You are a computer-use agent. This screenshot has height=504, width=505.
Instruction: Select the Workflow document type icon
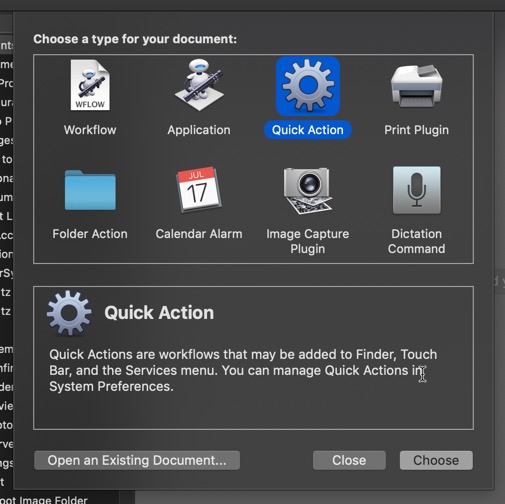click(90, 85)
